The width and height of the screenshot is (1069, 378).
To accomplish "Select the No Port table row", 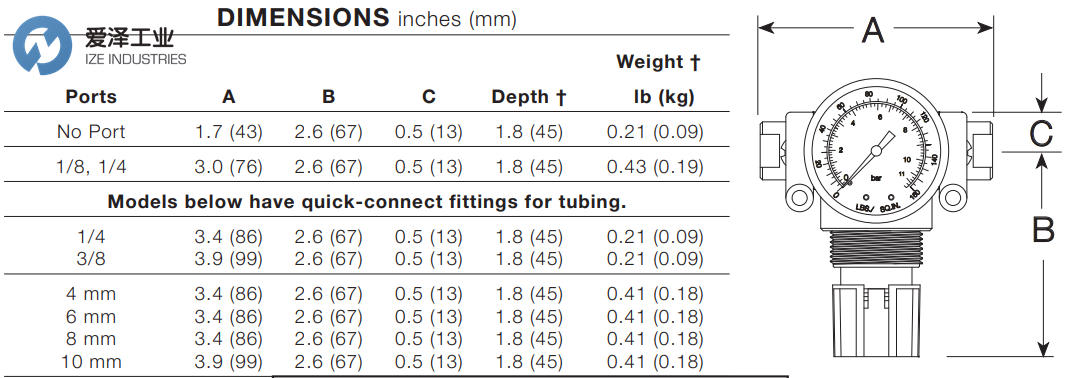I will click(x=367, y=131).
